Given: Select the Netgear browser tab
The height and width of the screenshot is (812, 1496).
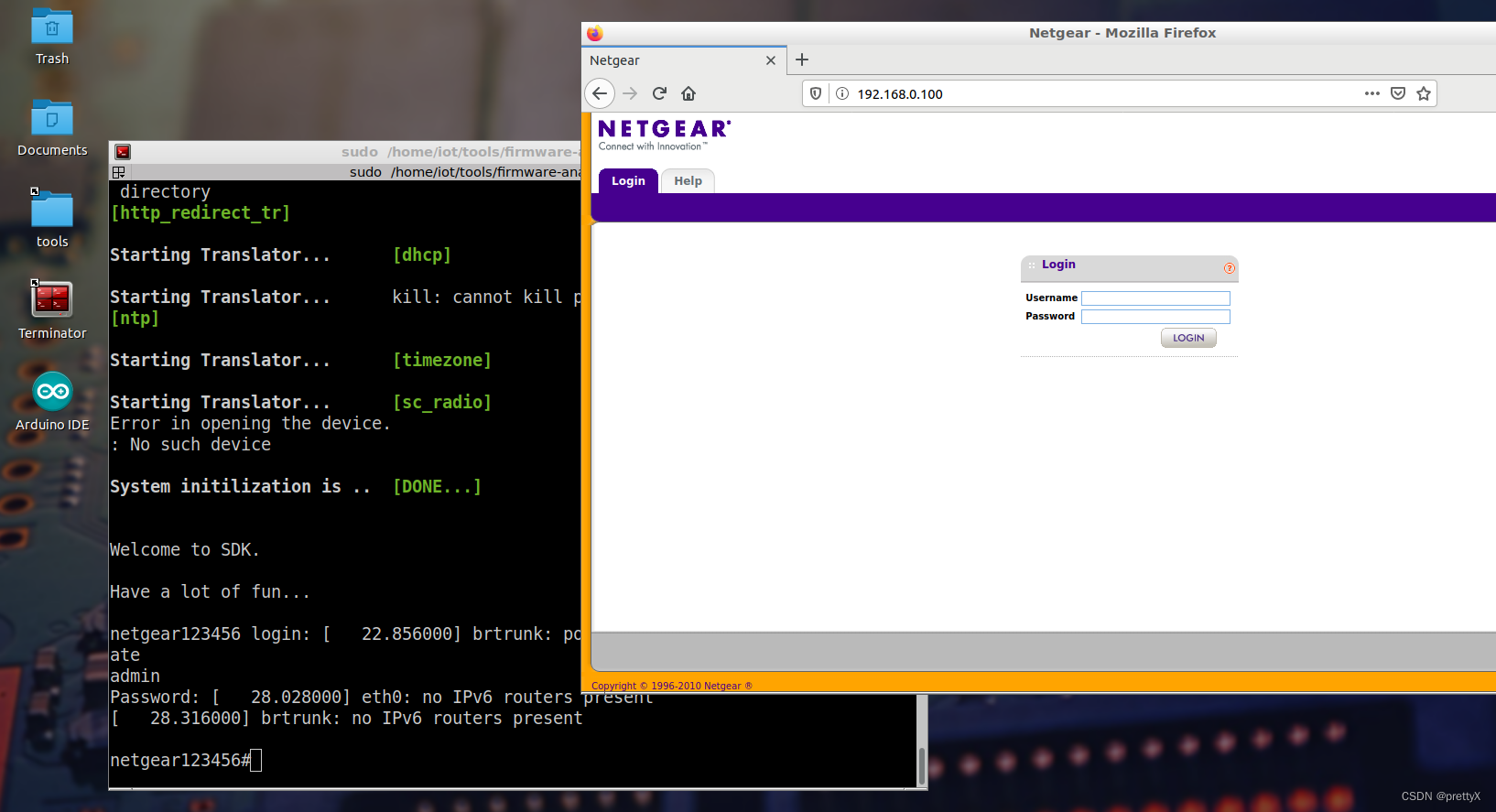Looking at the screenshot, I should tap(685, 60).
